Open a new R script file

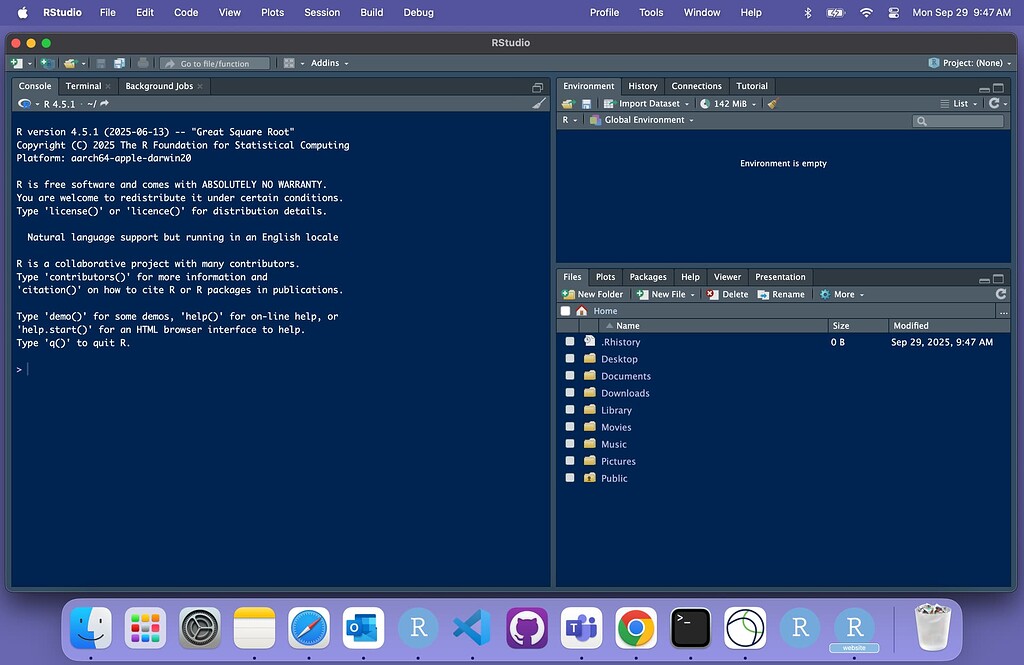17,62
